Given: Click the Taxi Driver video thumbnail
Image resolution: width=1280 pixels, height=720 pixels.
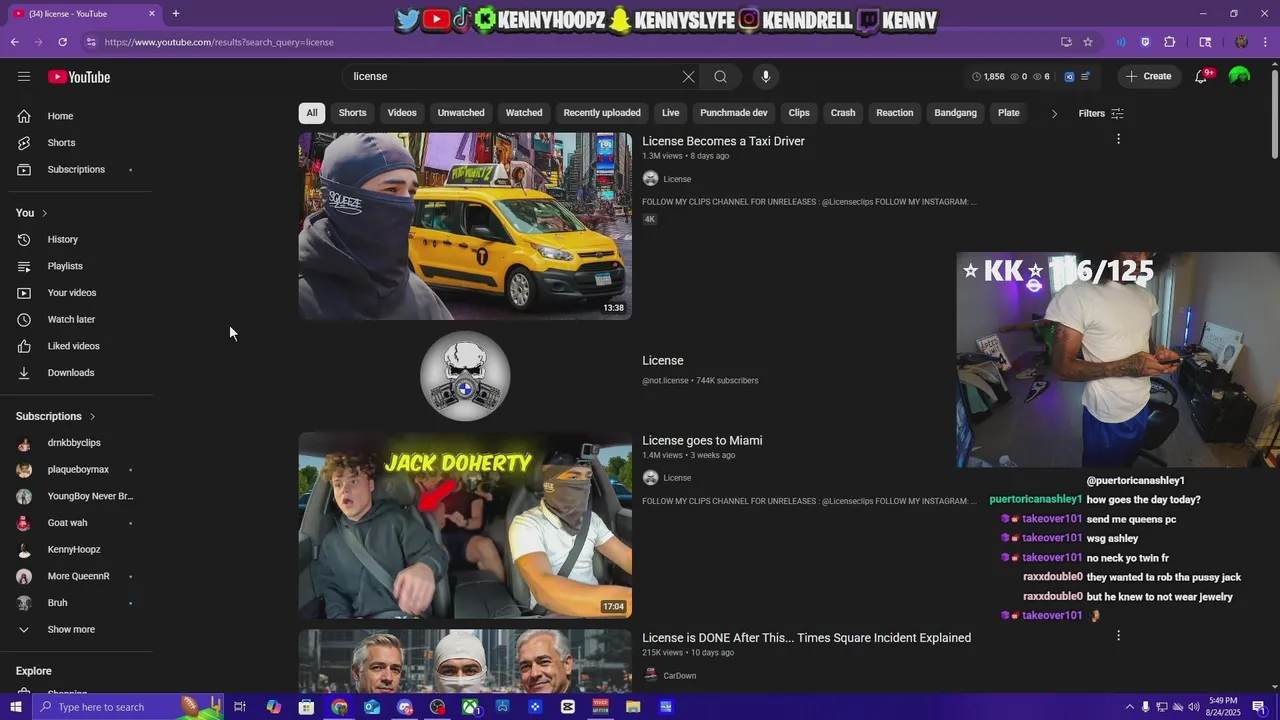Looking at the screenshot, I should [465, 226].
